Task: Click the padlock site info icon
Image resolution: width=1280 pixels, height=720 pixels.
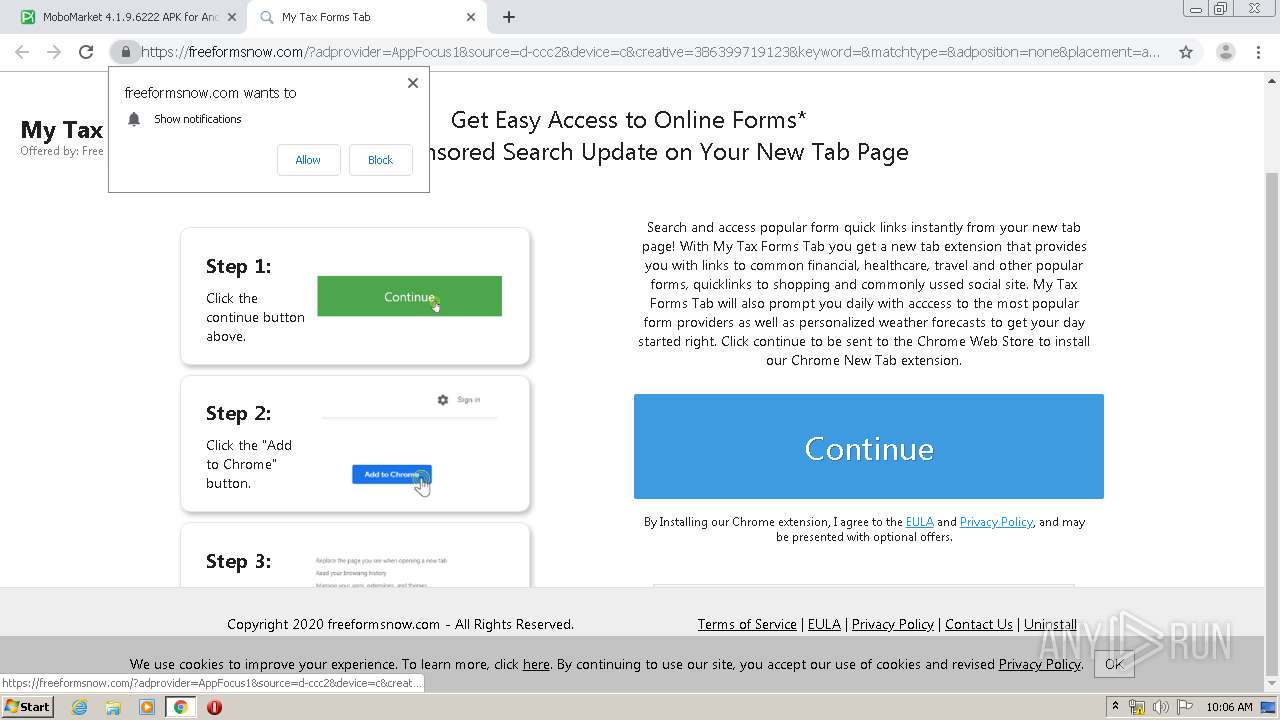Action: [125, 52]
